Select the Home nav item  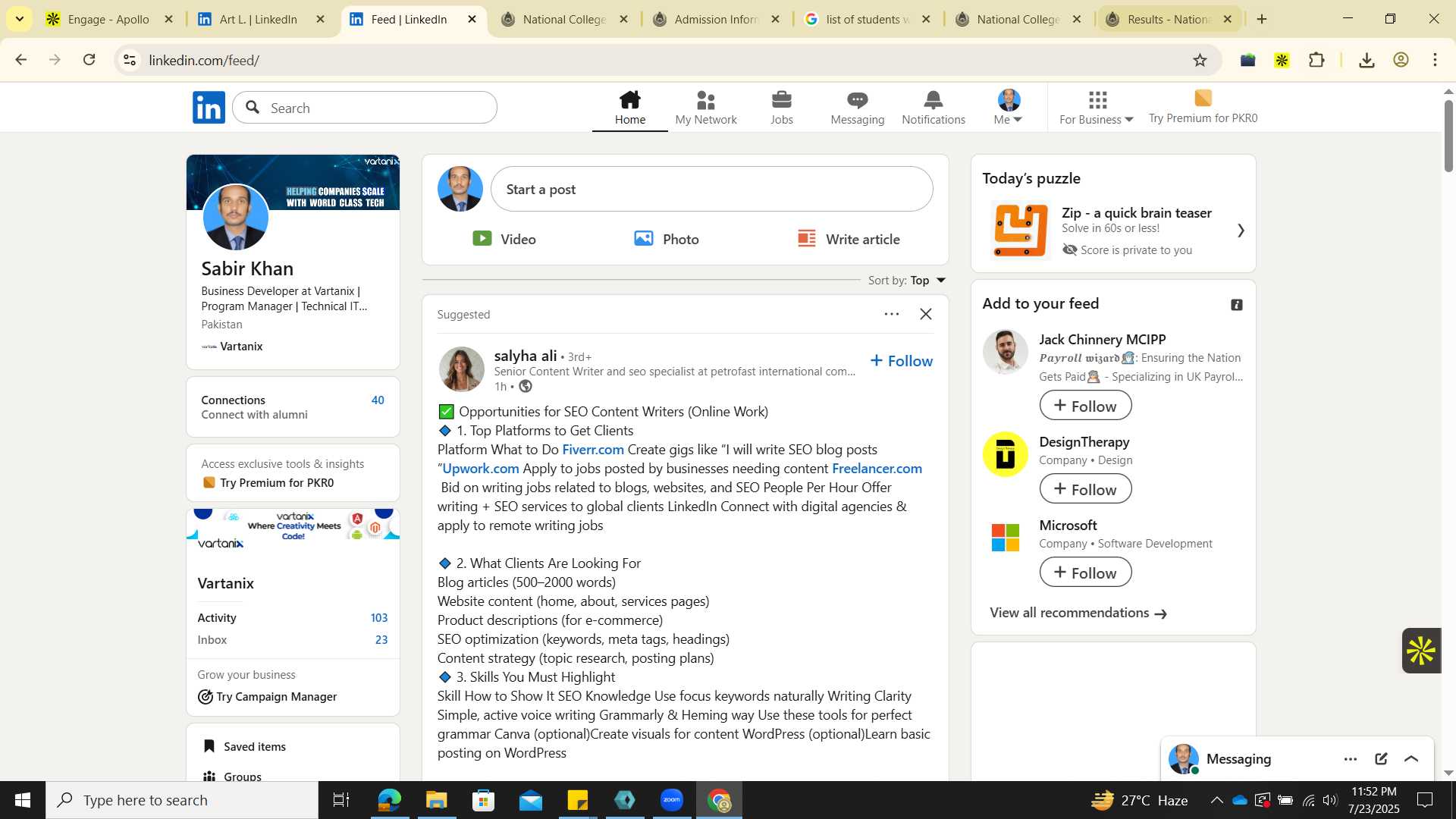coord(629,108)
